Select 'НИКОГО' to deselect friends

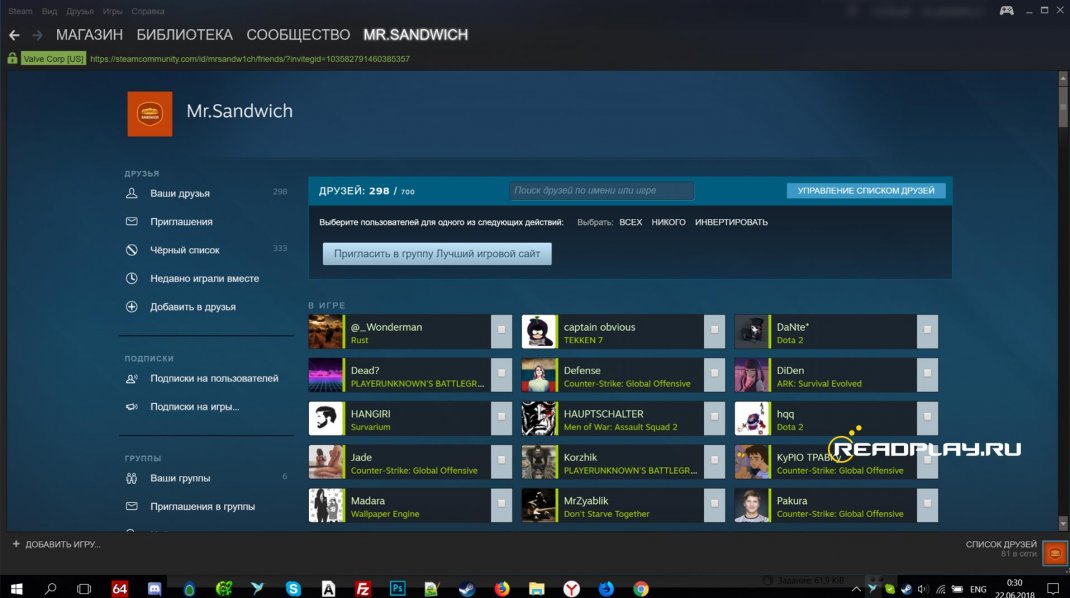[x=668, y=222]
